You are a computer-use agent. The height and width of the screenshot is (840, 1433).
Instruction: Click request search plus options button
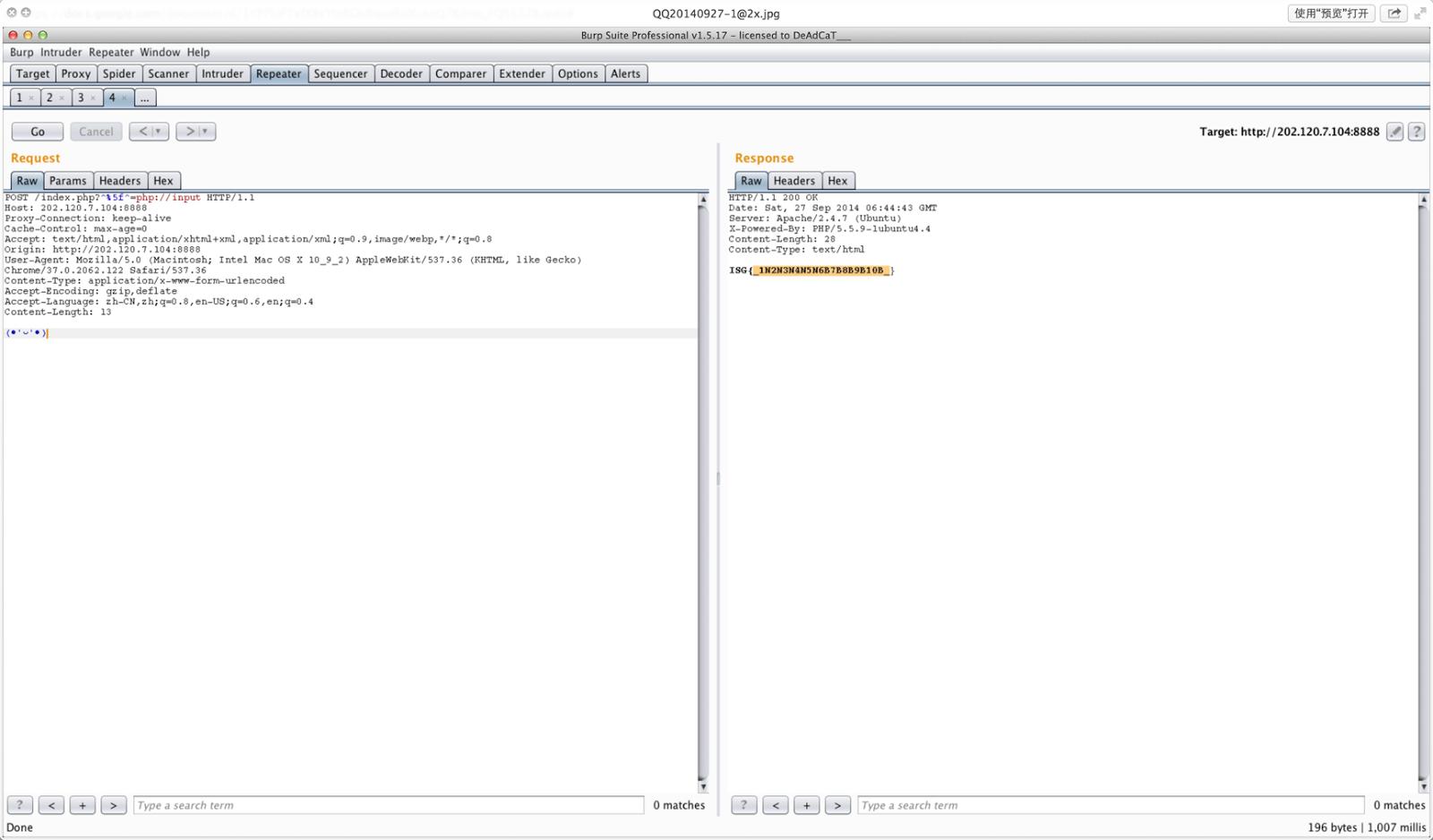point(82,805)
